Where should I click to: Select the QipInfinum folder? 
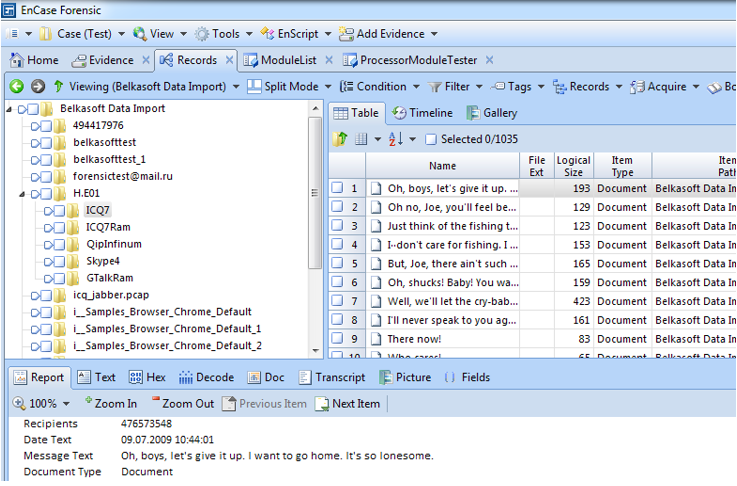click(114, 244)
